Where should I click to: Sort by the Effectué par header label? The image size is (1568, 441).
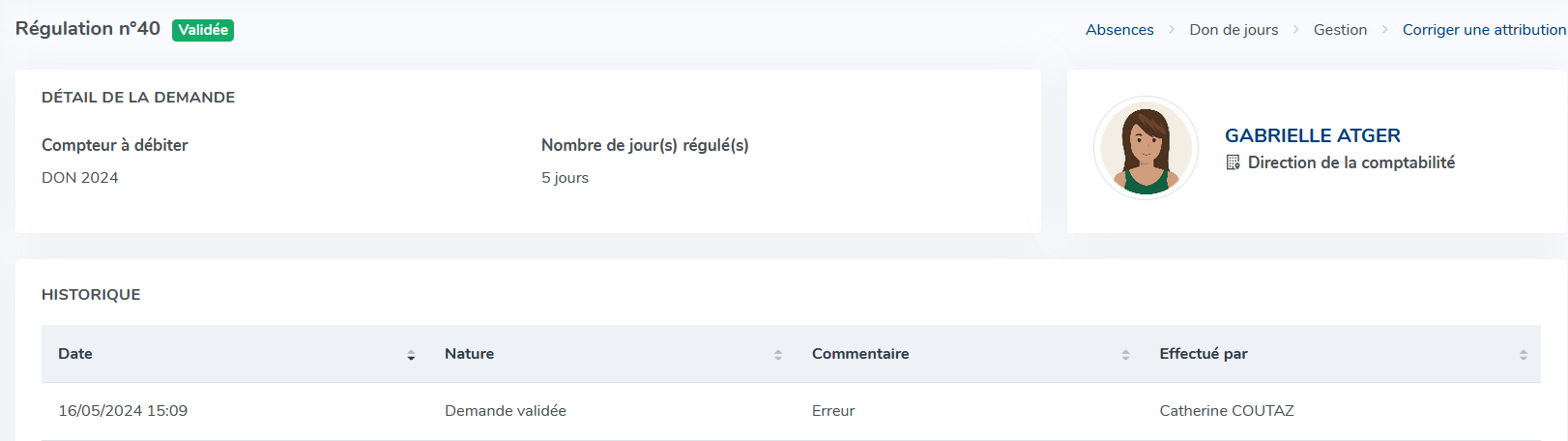(1203, 354)
